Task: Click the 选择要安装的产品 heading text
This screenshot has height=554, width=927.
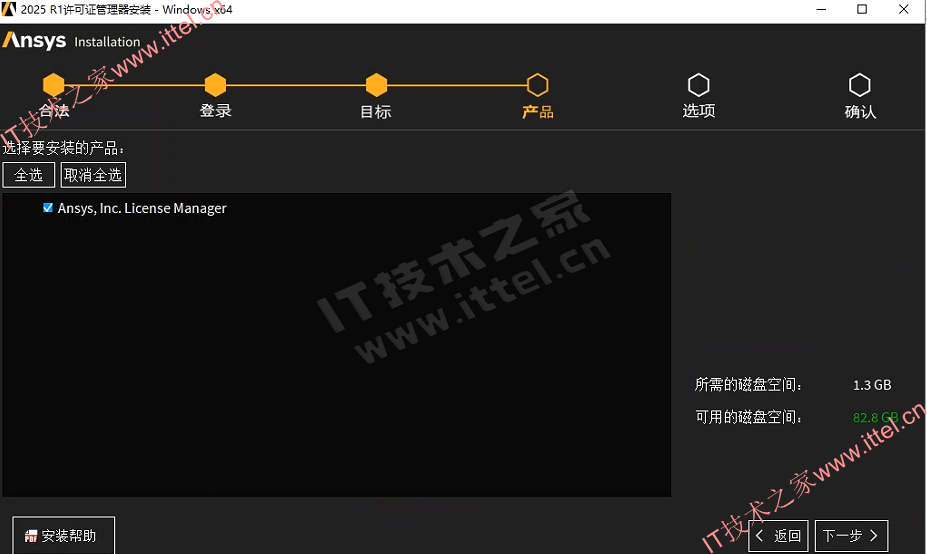Action: point(63,148)
